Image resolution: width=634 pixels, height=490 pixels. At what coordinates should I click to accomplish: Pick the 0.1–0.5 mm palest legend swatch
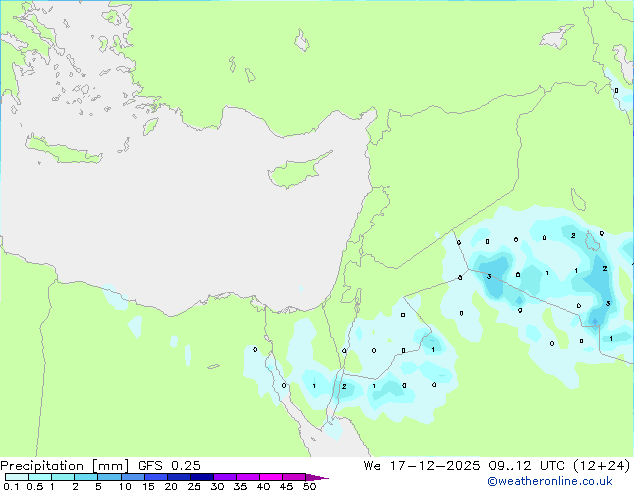17,477
